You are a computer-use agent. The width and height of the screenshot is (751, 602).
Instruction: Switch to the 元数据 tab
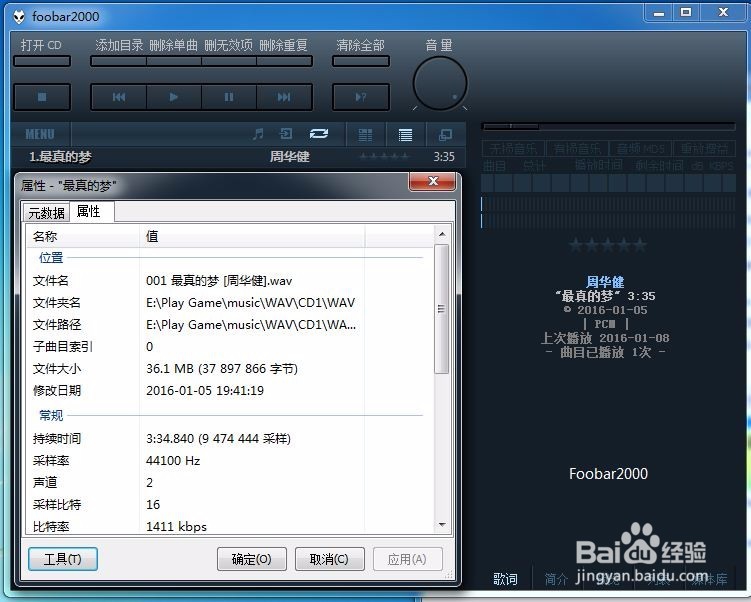click(46, 213)
